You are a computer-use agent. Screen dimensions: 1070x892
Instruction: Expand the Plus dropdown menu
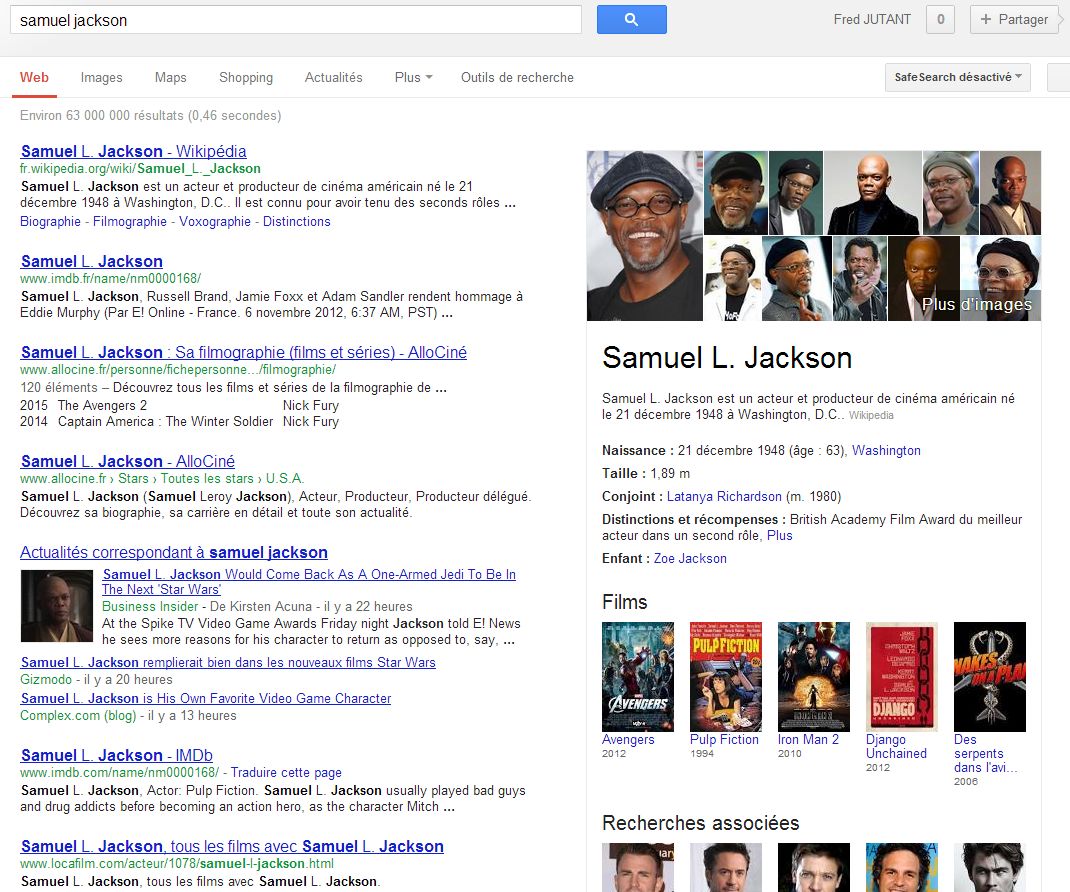click(x=414, y=78)
